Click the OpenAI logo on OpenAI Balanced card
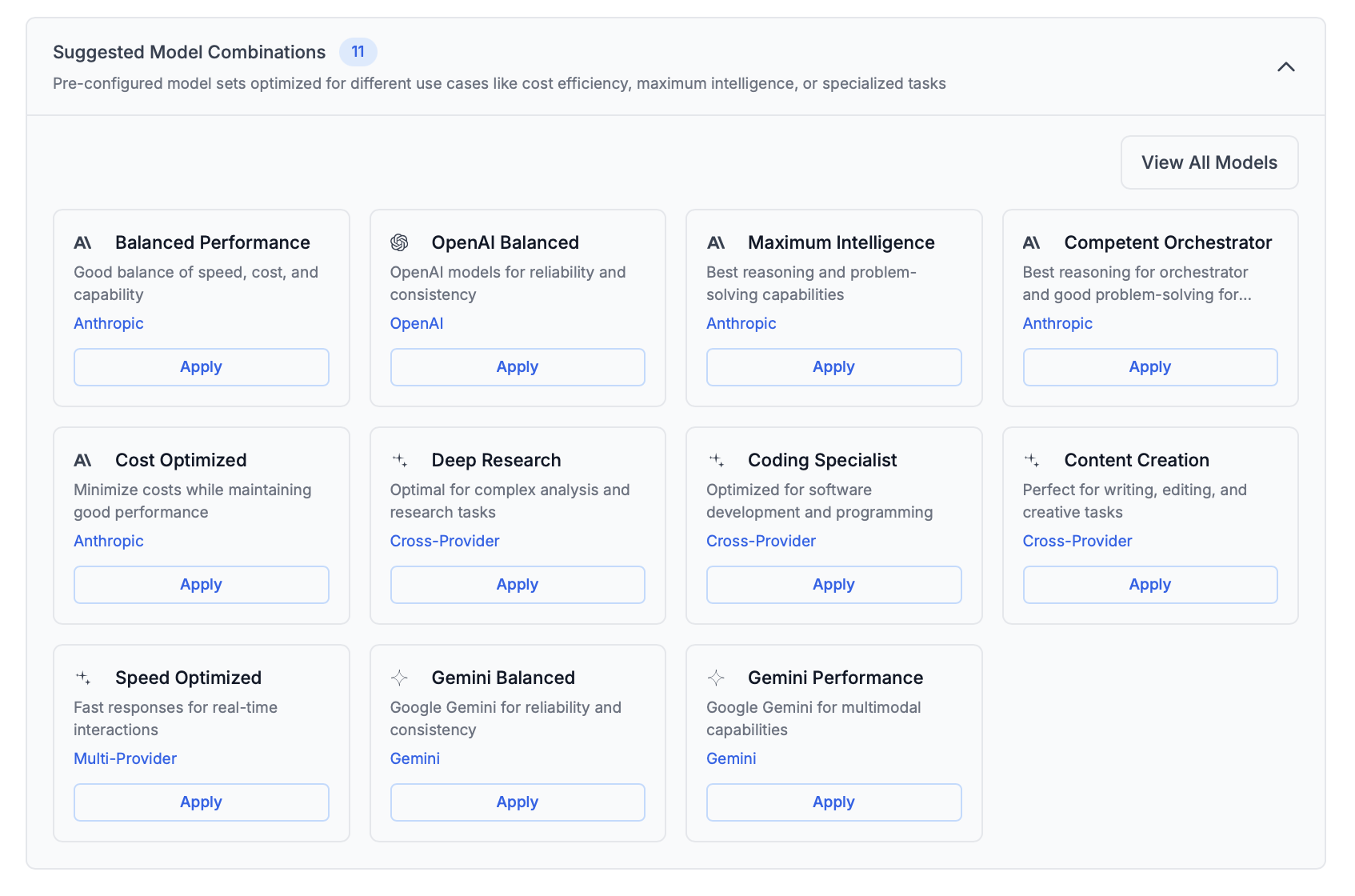The image size is (1355, 896). coord(399,242)
